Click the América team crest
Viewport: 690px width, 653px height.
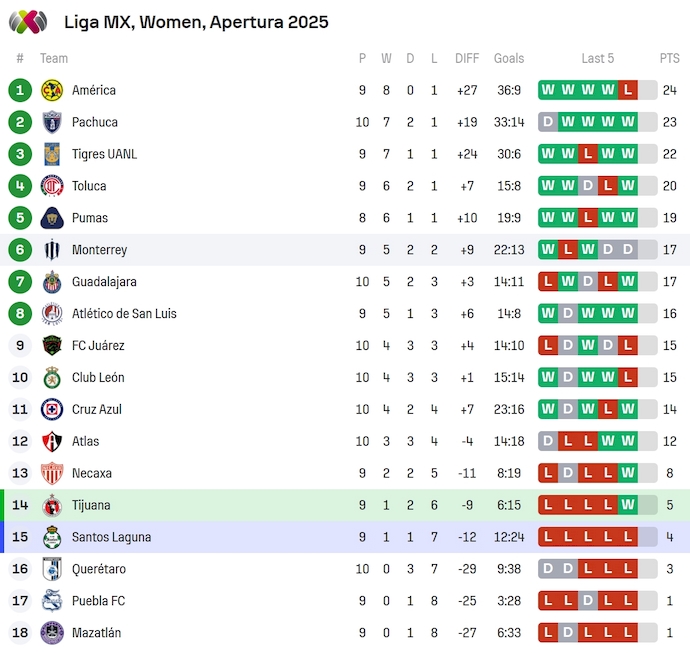tap(52, 90)
